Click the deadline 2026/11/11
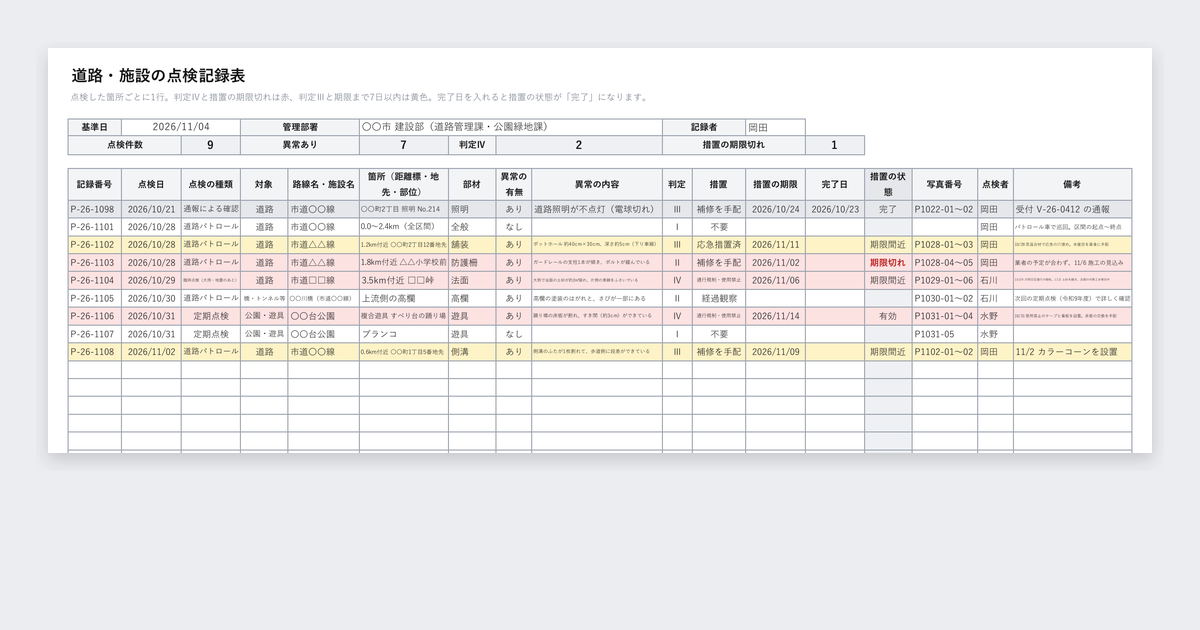This screenshot has height=630, width=1200. pyautogui.click(x=776, y=245)
